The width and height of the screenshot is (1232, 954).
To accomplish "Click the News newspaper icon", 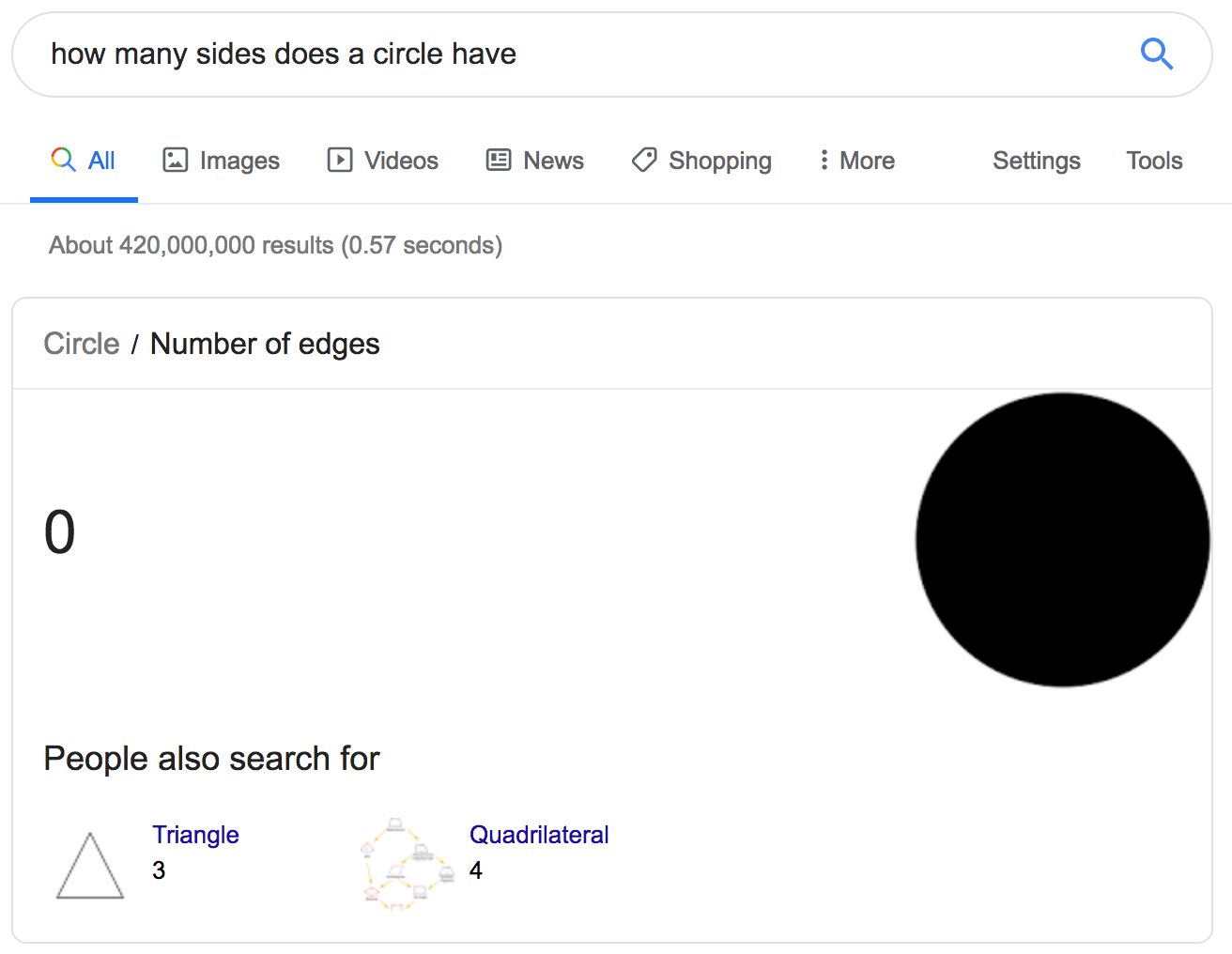I will coord(499,160).
